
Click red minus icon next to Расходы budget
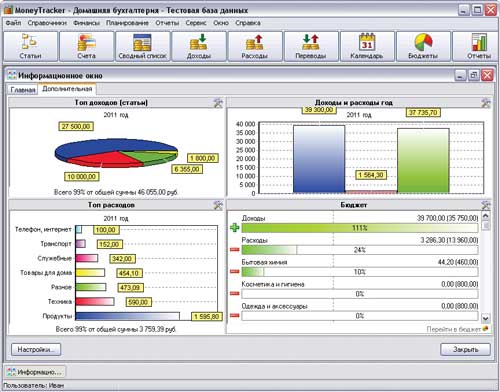click(x=235, y=249)
